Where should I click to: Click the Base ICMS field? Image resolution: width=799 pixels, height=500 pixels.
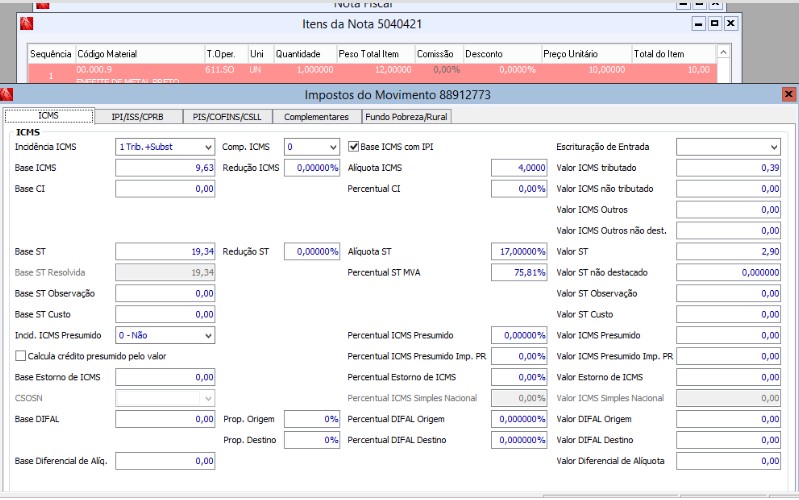click(165, 168)
